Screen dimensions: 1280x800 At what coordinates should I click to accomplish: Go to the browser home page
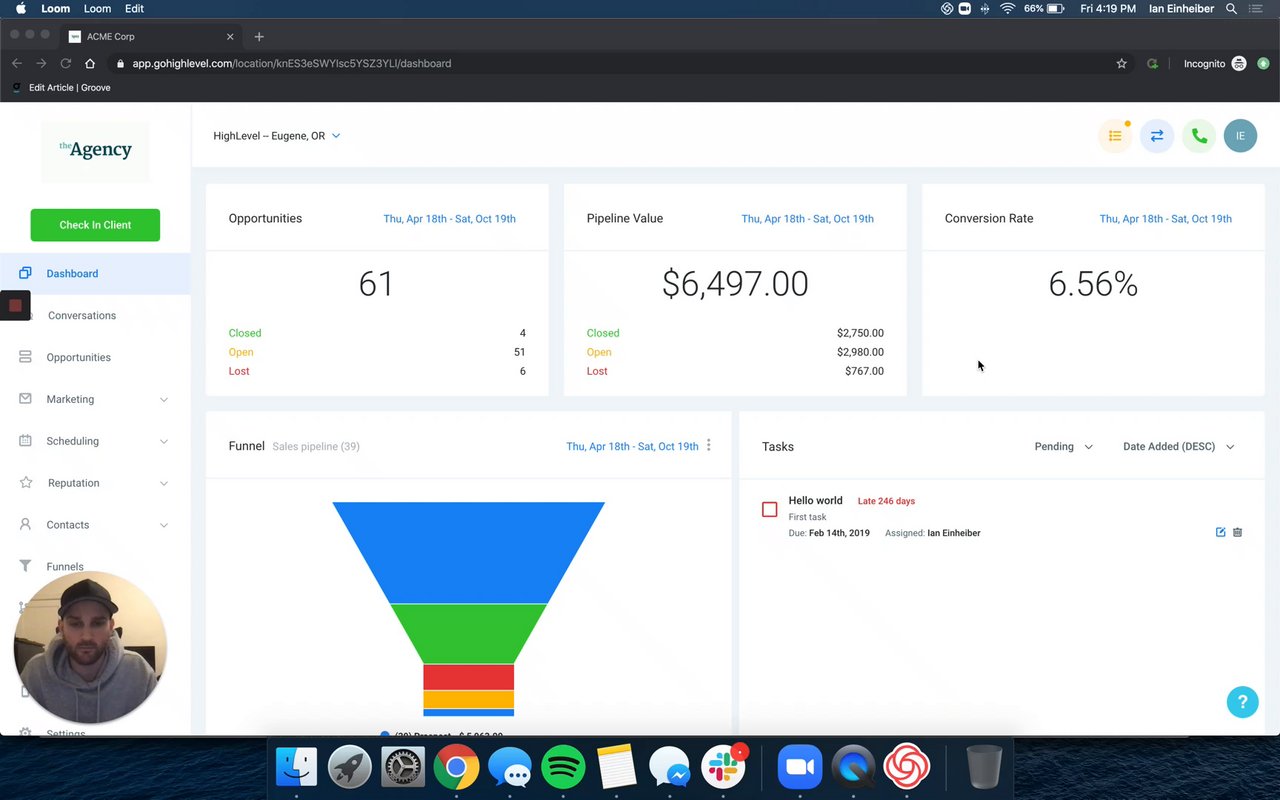(90, 63)
